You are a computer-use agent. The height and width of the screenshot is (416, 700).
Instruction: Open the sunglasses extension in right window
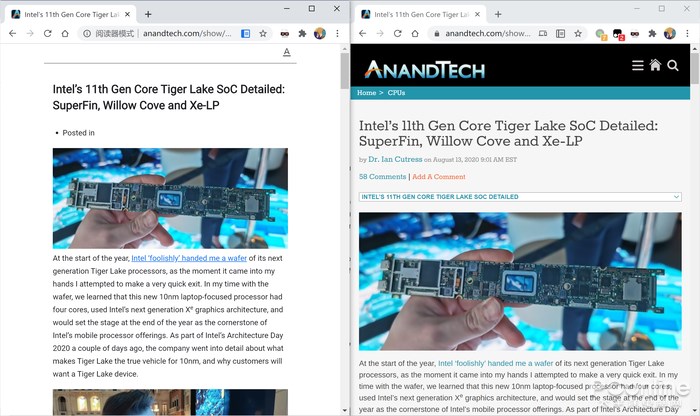(635, 33)
